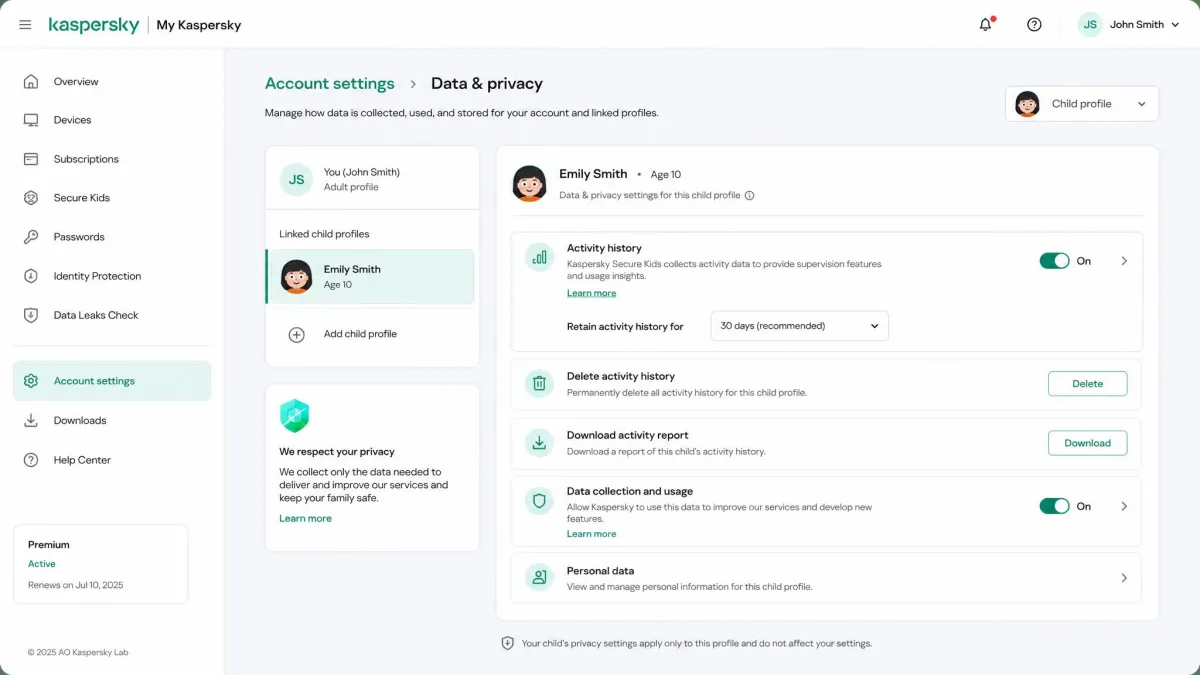This screenshot has height=675, width=1200.
Task: Open Passwords in the sidebar
Action: 112,237
